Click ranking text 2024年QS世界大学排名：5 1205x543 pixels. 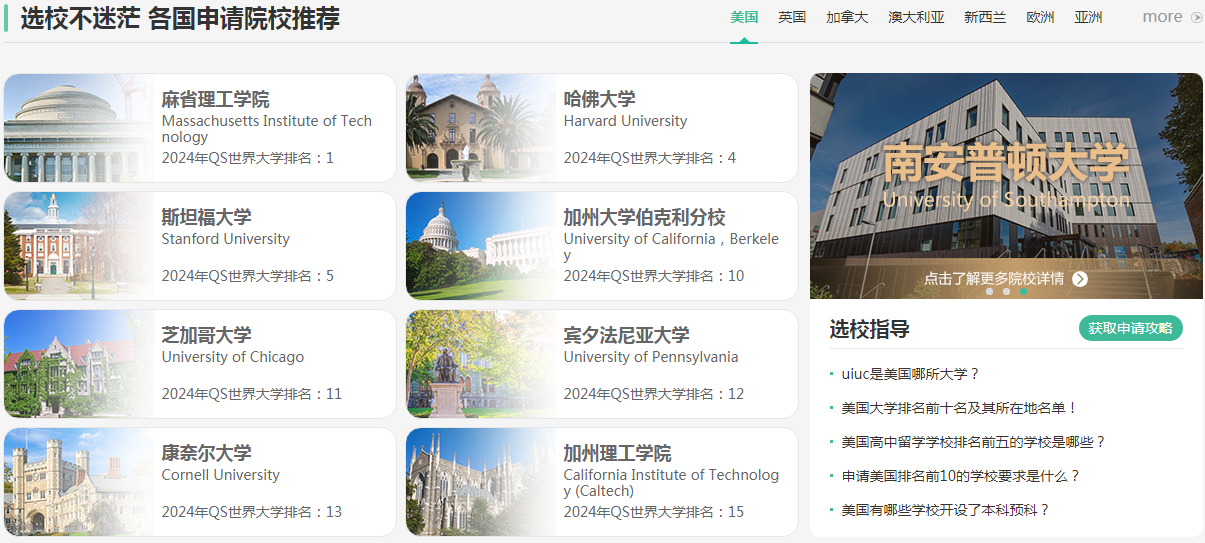click(247, 276)
